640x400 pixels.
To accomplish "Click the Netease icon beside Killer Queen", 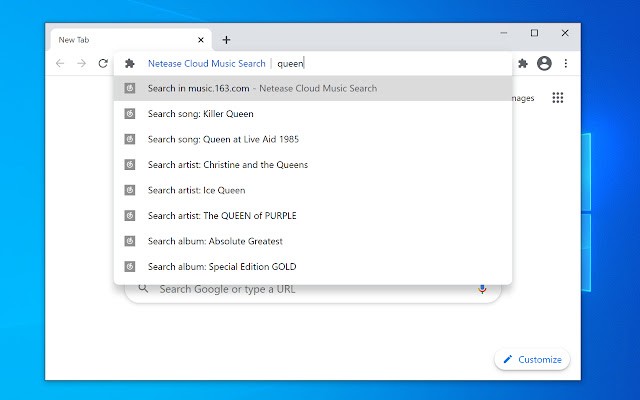I will [x=130, y=114].
